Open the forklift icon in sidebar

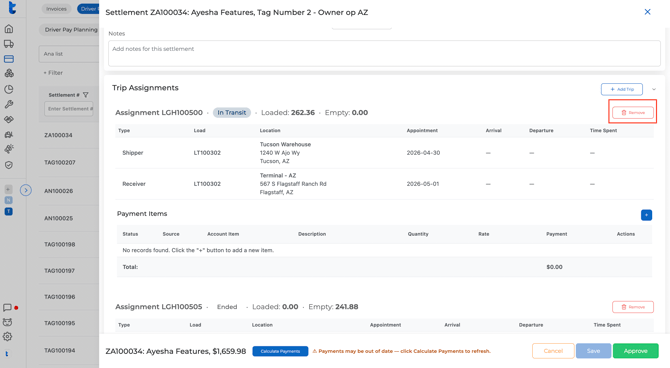pos(9,135)
